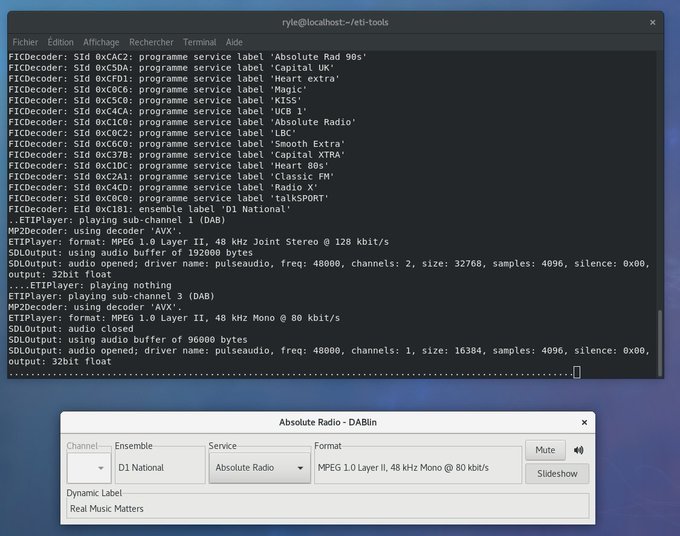680x536 pixels.
Task: Open the Channel combo box
Action: [x=89, y=468]
